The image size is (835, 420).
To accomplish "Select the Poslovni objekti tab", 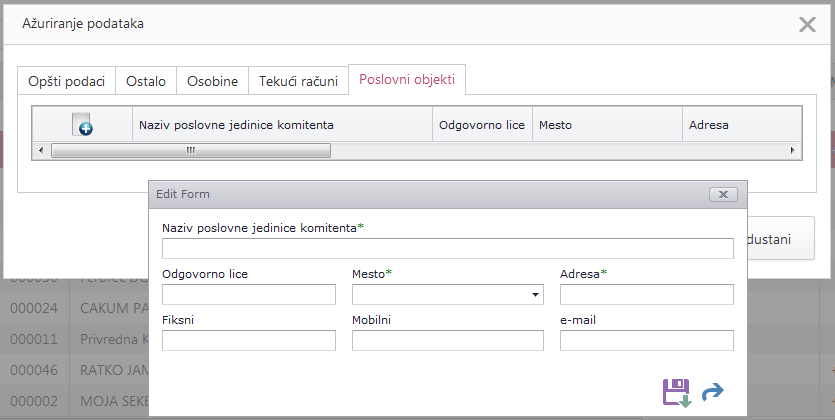I will (x=407, y=80).
